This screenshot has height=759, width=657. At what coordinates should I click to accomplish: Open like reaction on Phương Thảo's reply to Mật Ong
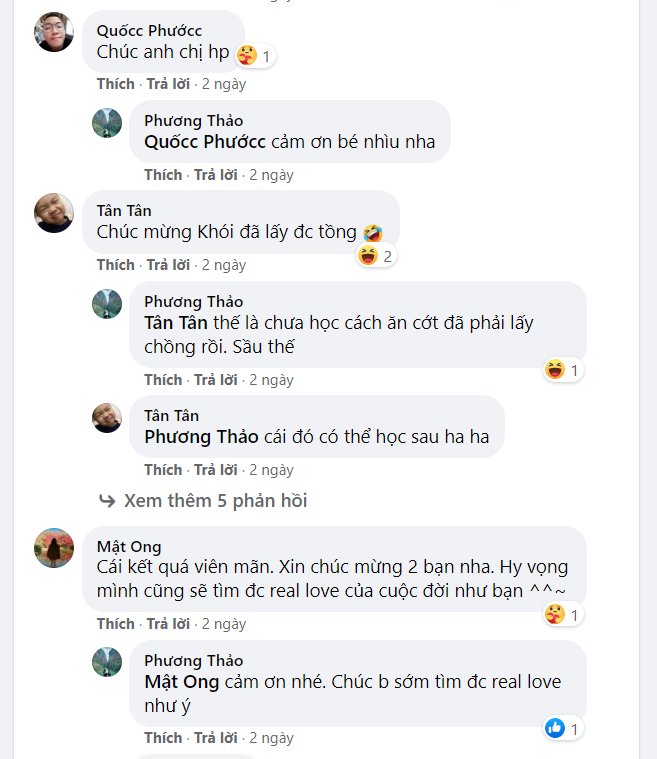pos(555,729)
